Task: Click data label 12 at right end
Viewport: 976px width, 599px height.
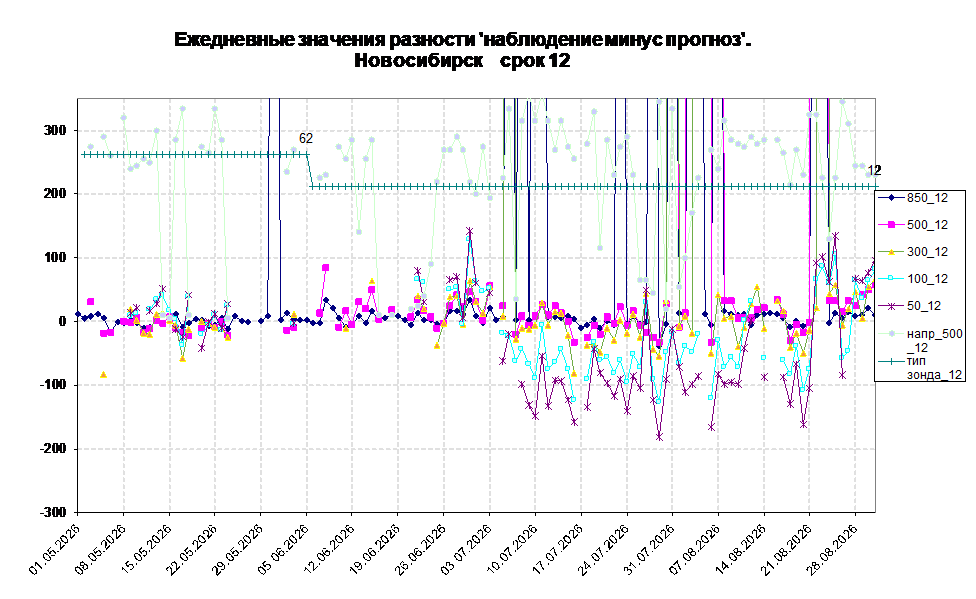Action: [874, 170]
